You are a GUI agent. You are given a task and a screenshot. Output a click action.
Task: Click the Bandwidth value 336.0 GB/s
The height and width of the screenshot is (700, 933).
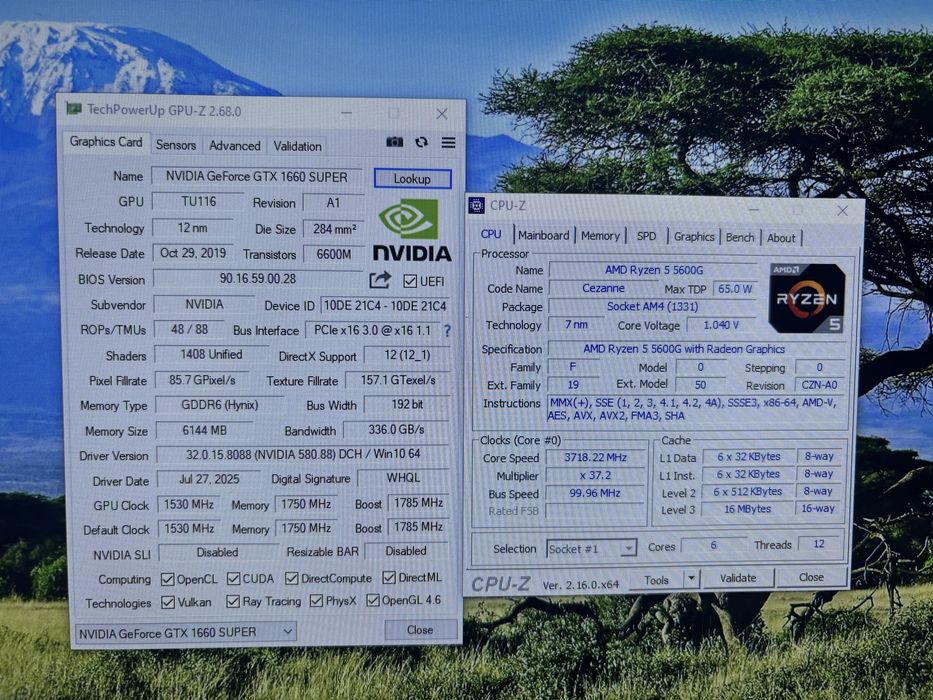[x=396, y=430]
